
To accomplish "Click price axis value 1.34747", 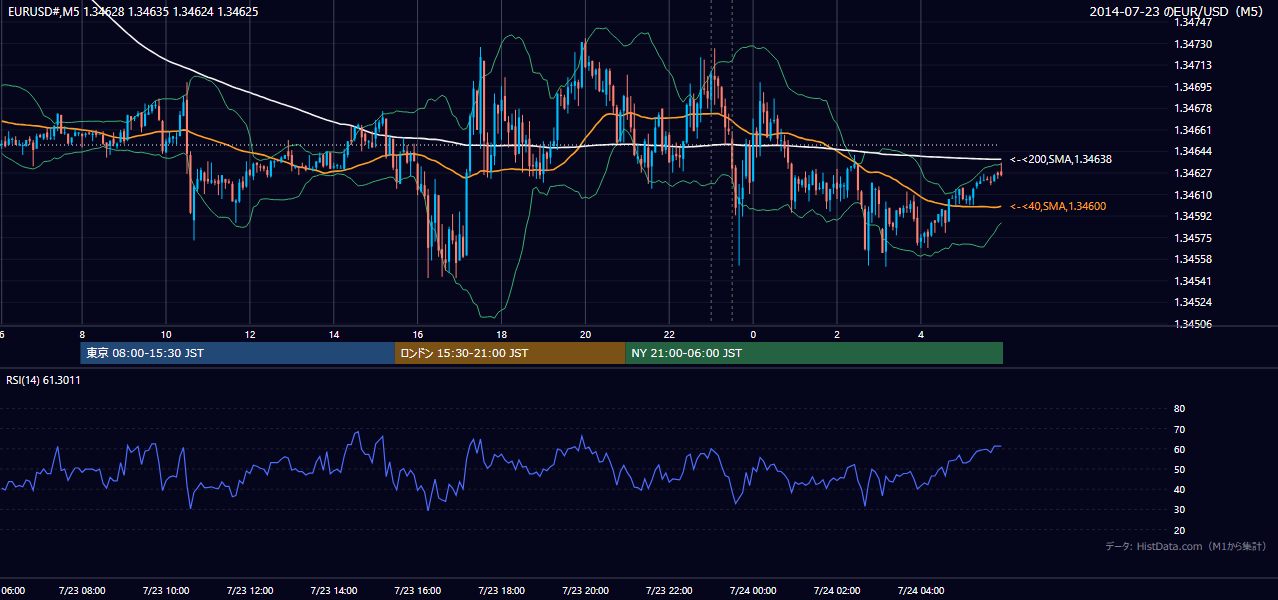I will click(x=1193, y=22).
